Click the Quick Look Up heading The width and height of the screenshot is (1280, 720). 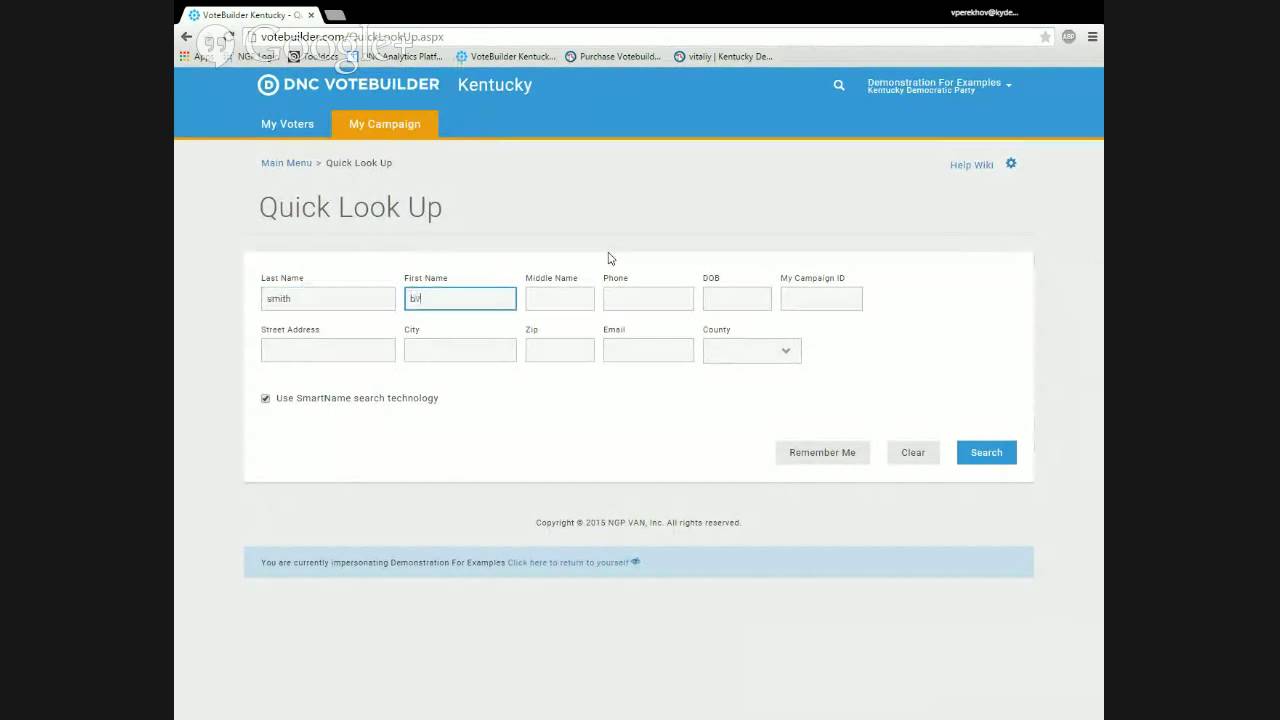pyautogui.click(x=350, y=207)
